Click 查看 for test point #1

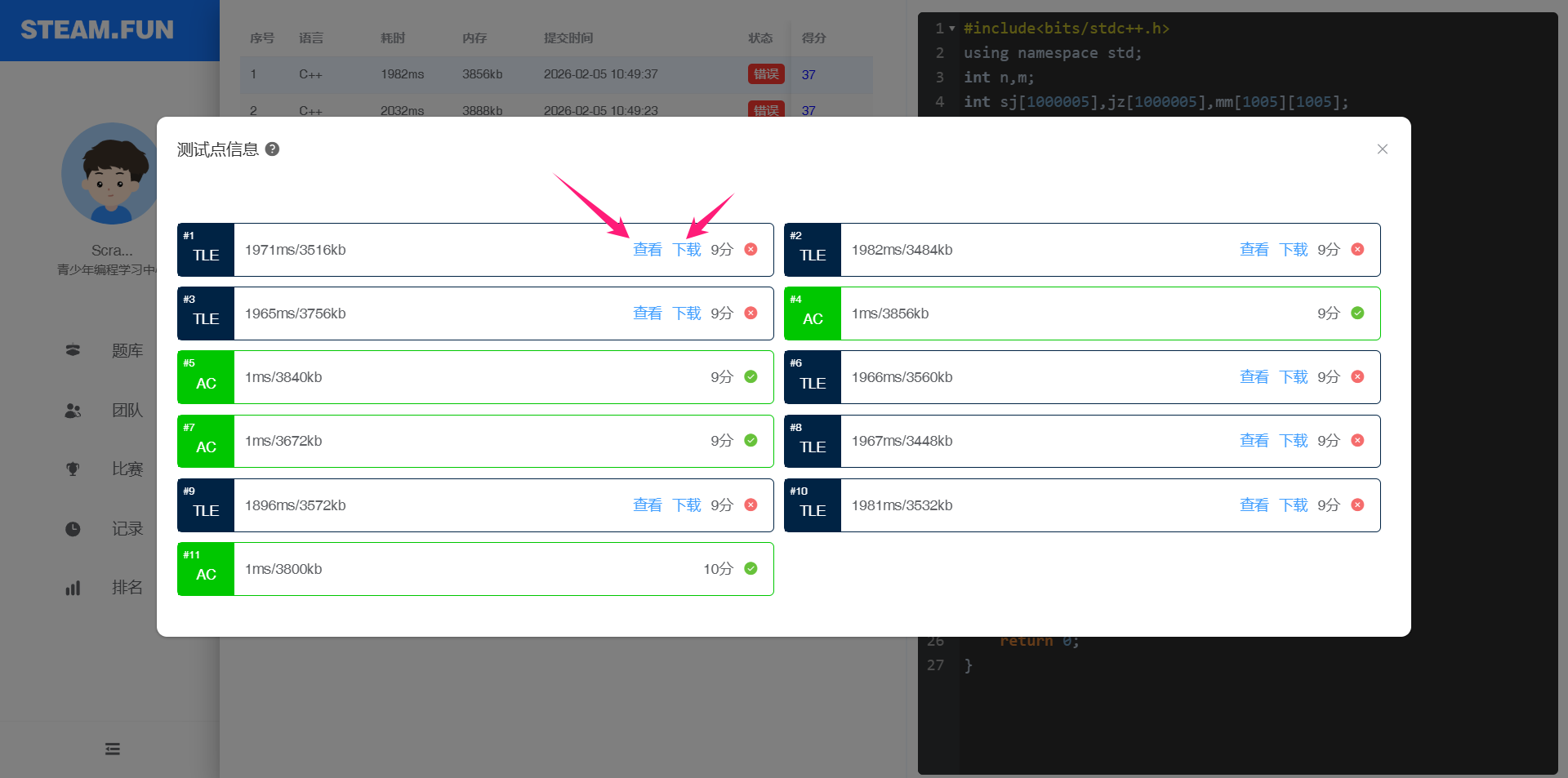tap(648, 250)
